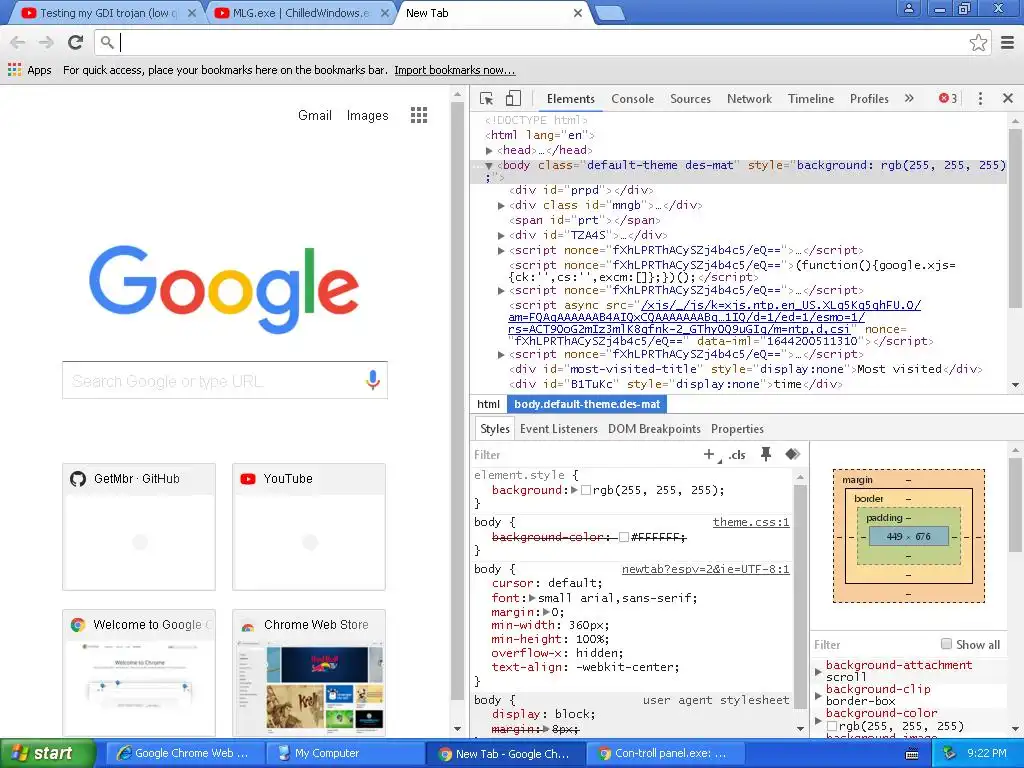Switch to Event Listeners tab
The width and height of the screenshot is (1024, 768).
tap(558, 429)
